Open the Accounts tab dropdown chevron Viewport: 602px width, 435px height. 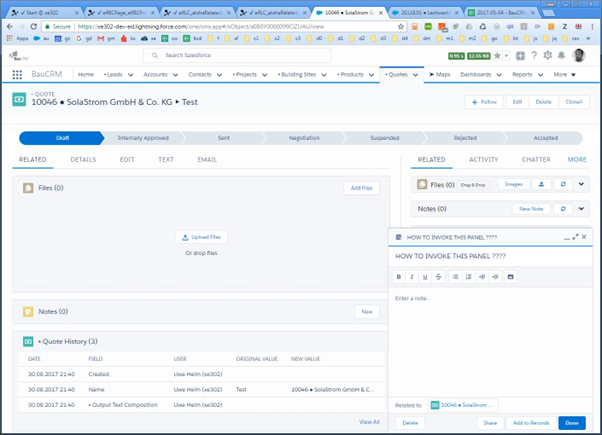175,75
